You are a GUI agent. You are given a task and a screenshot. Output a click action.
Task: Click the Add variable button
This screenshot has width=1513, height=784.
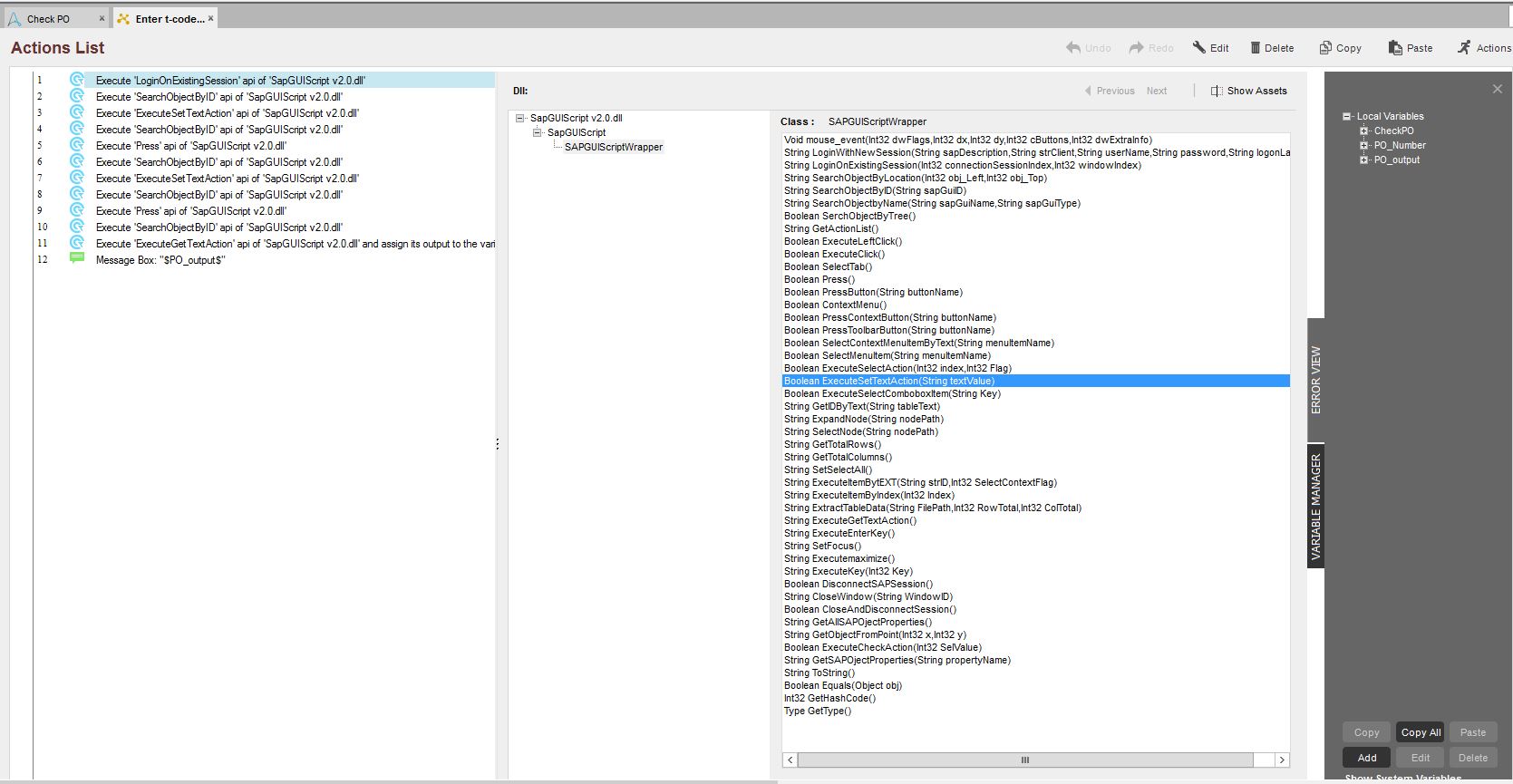[x=1366, y=758]
